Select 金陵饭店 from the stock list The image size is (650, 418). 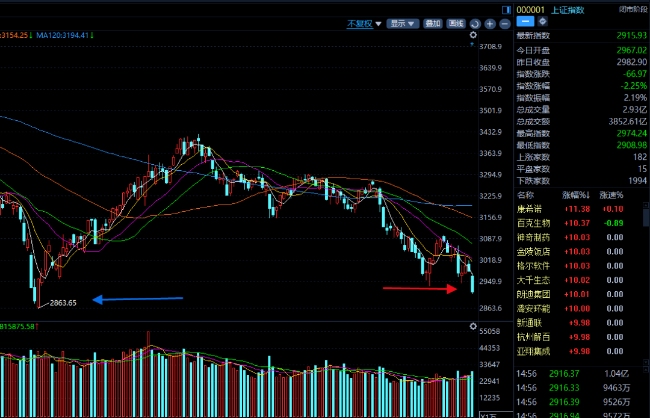533,251
